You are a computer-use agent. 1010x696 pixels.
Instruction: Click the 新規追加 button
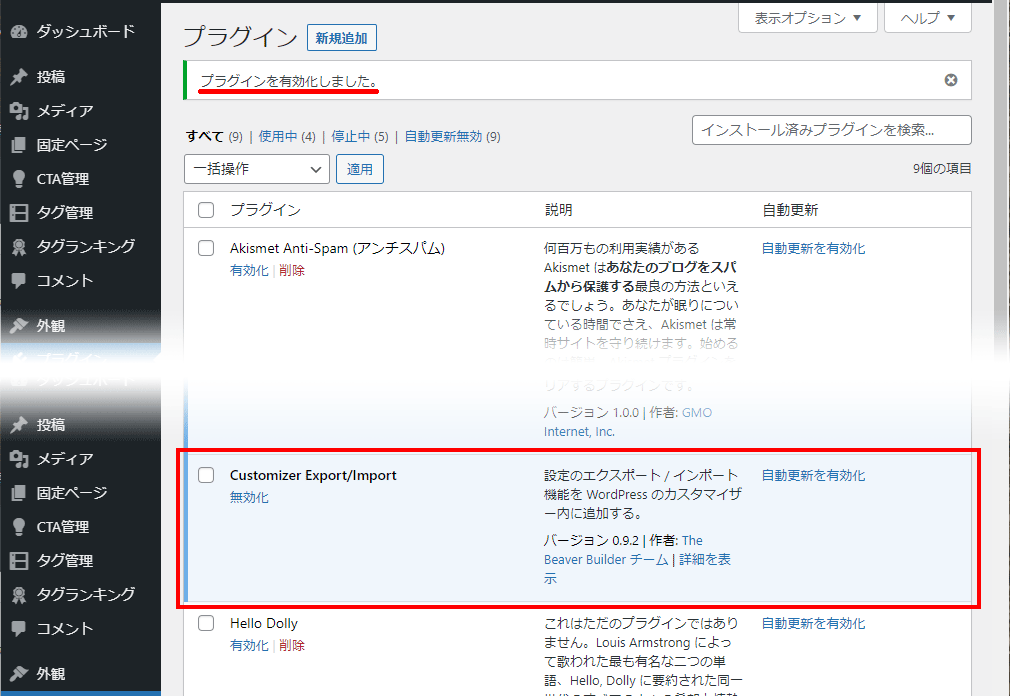(341, 38)
